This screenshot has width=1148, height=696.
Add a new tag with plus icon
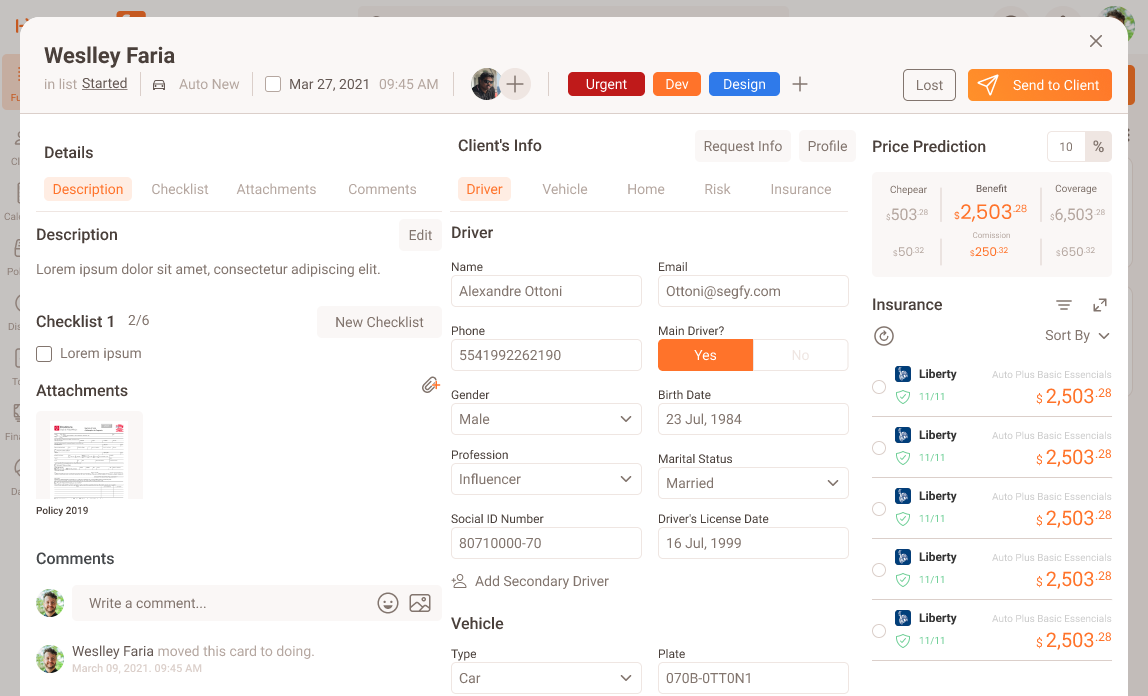pos(800,85)
